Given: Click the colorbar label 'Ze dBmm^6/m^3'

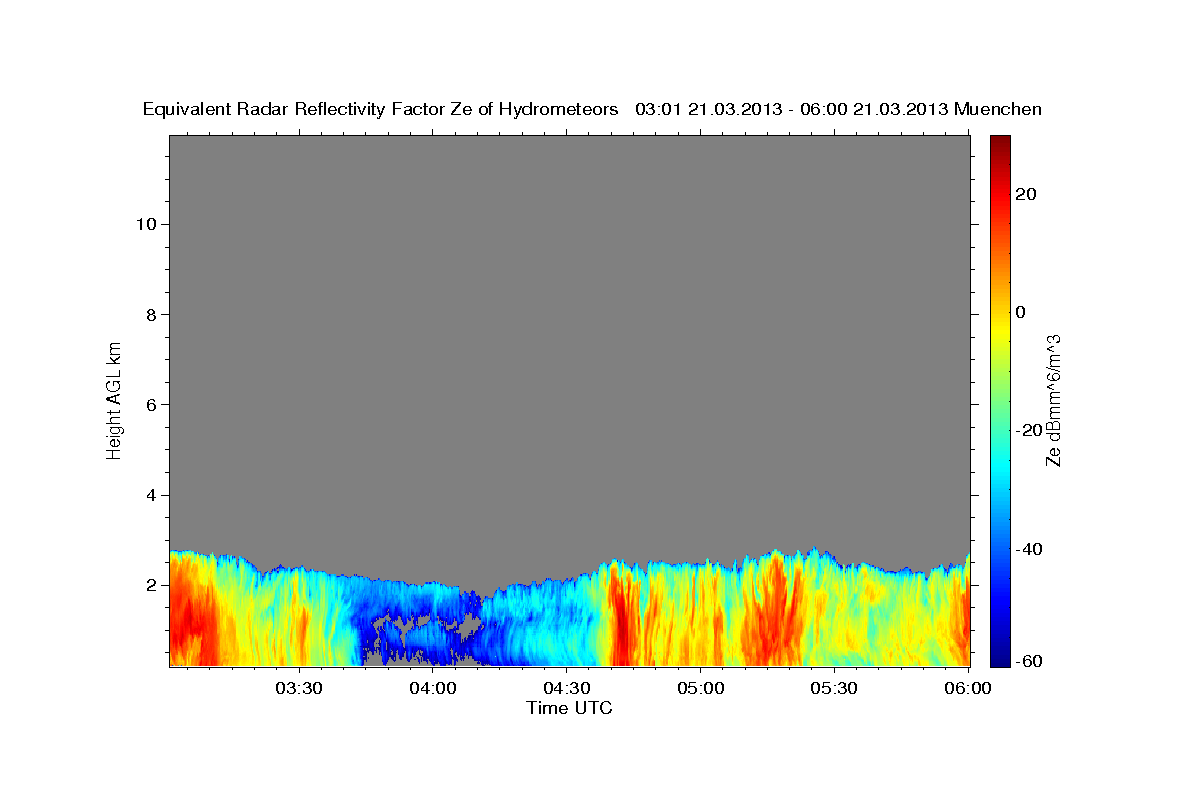Looking at the screenshot, I should (x=1053, y=400).
